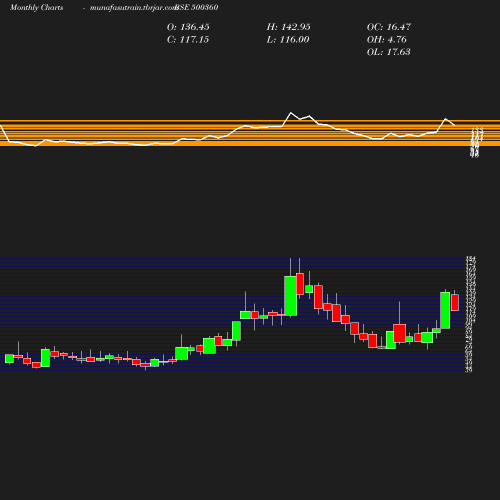Select the open value "O: 136.45"
Image resolution: width=500 pixels, height=500 pixels.
pyautogui.click(x=188, y=27)
